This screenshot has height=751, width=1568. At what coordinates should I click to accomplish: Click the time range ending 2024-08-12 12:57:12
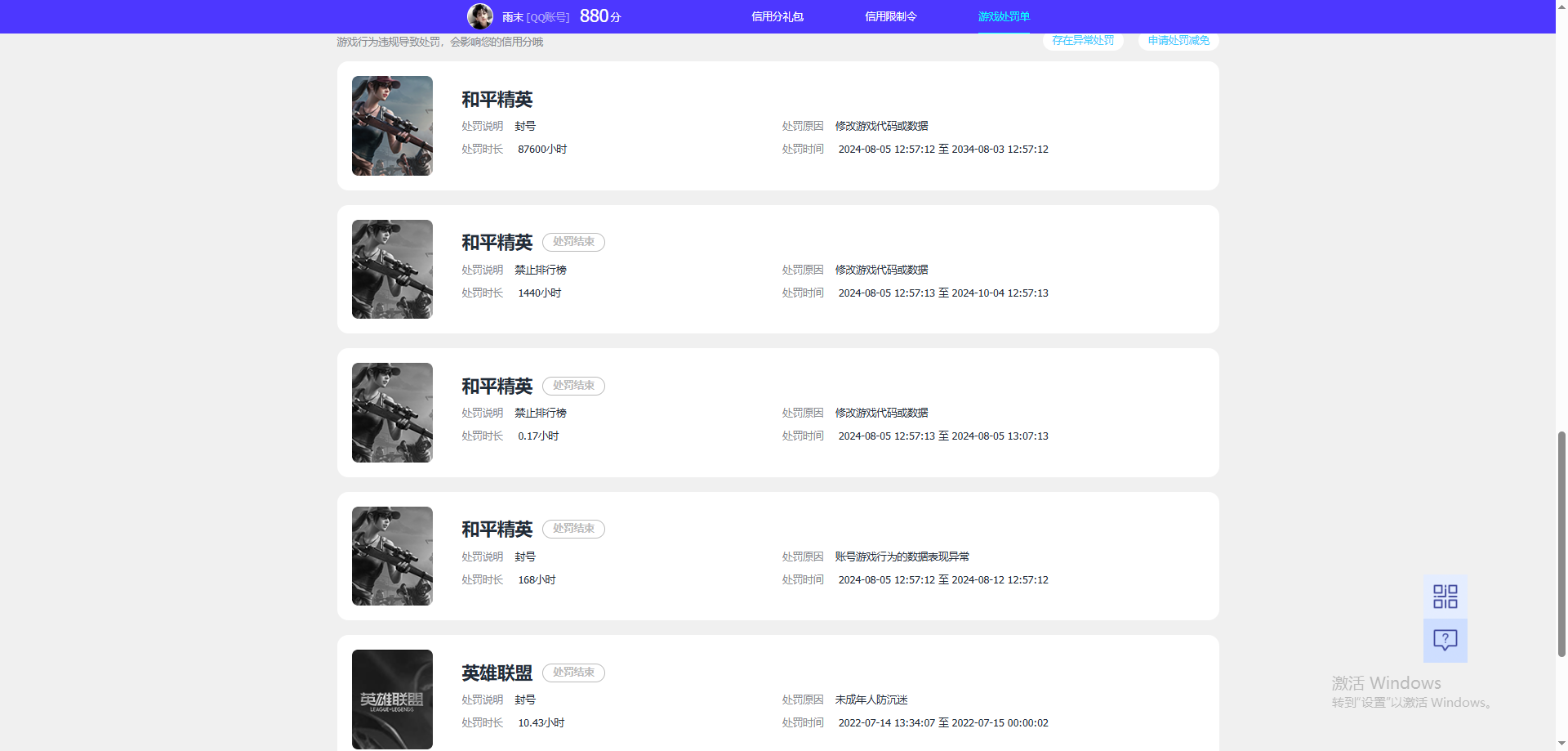[x=943, y=580]
